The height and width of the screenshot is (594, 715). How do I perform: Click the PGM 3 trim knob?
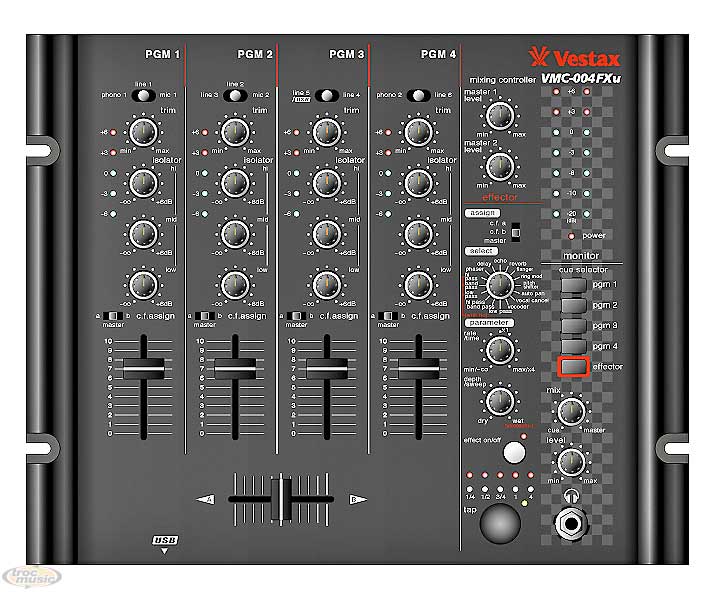point(325,130)
